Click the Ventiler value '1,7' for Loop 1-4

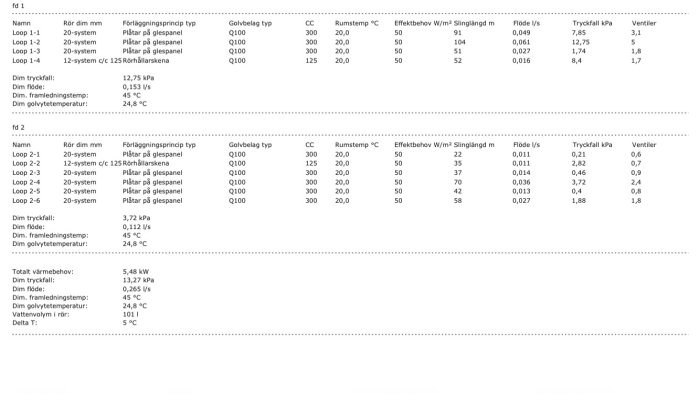coord(636,61)
